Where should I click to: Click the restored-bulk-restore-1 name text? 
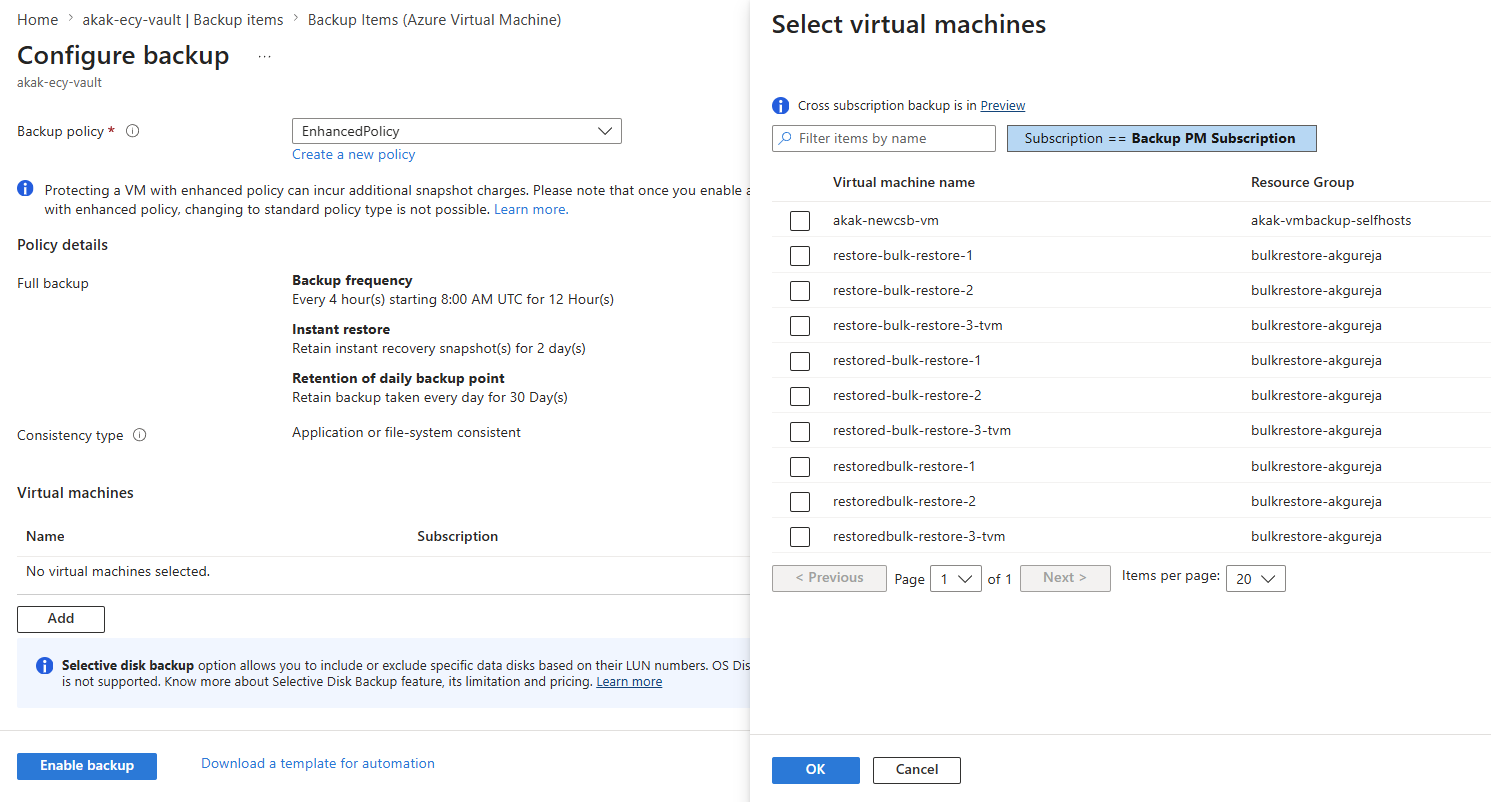(907, 360)
